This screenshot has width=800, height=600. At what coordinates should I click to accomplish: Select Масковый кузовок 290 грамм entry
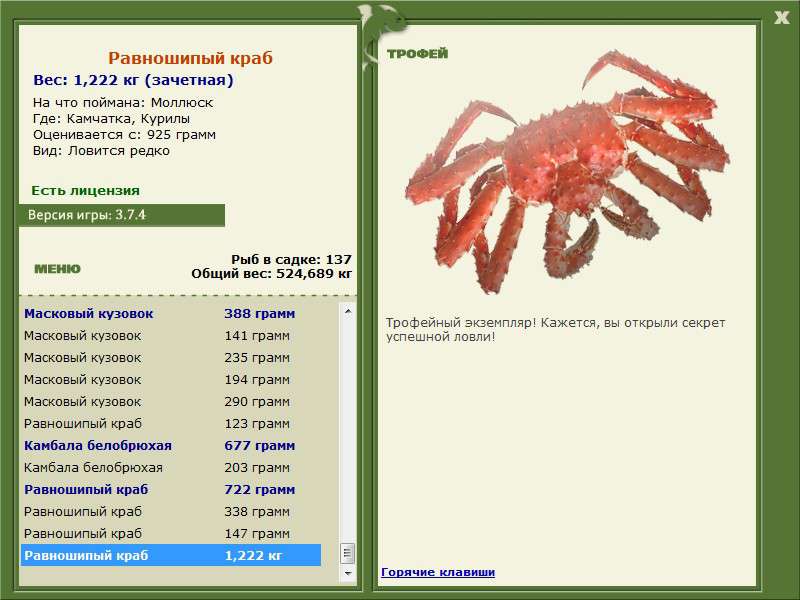point(171,402)
